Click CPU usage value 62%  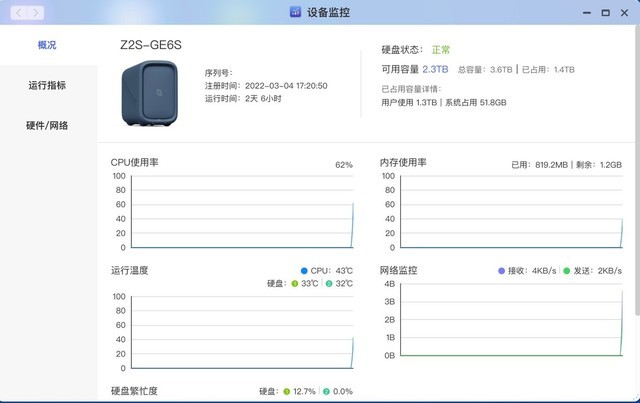[x=344, y=165]
